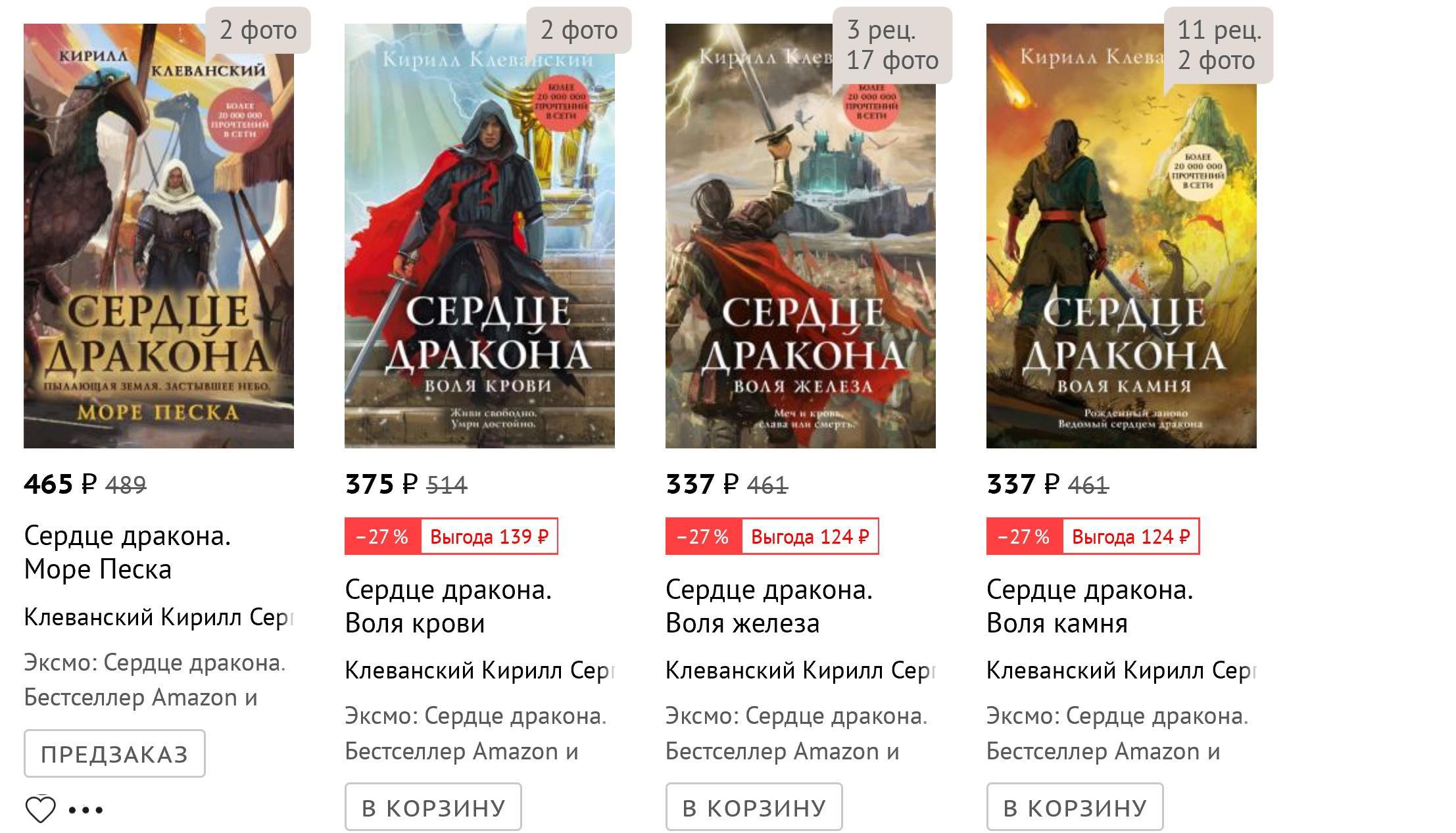Screen dimensions: 1456x833
Task: Open the title link Сердце дракона. Воля камня
Action: point(1090,606)
